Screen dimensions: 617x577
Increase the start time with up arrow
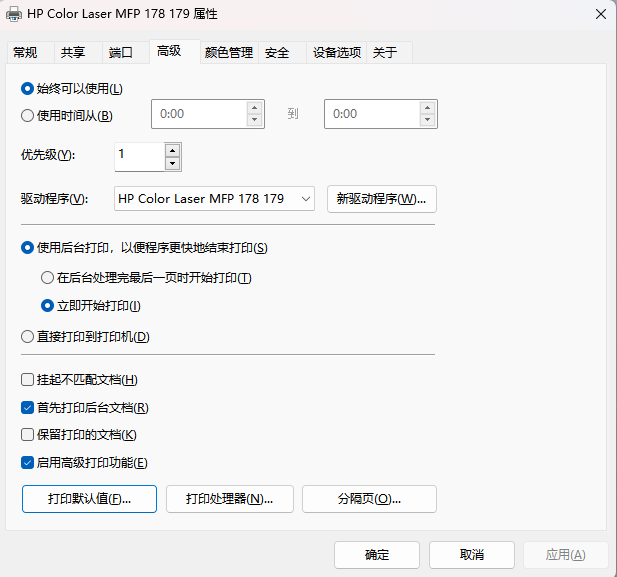tap(255, 108)
